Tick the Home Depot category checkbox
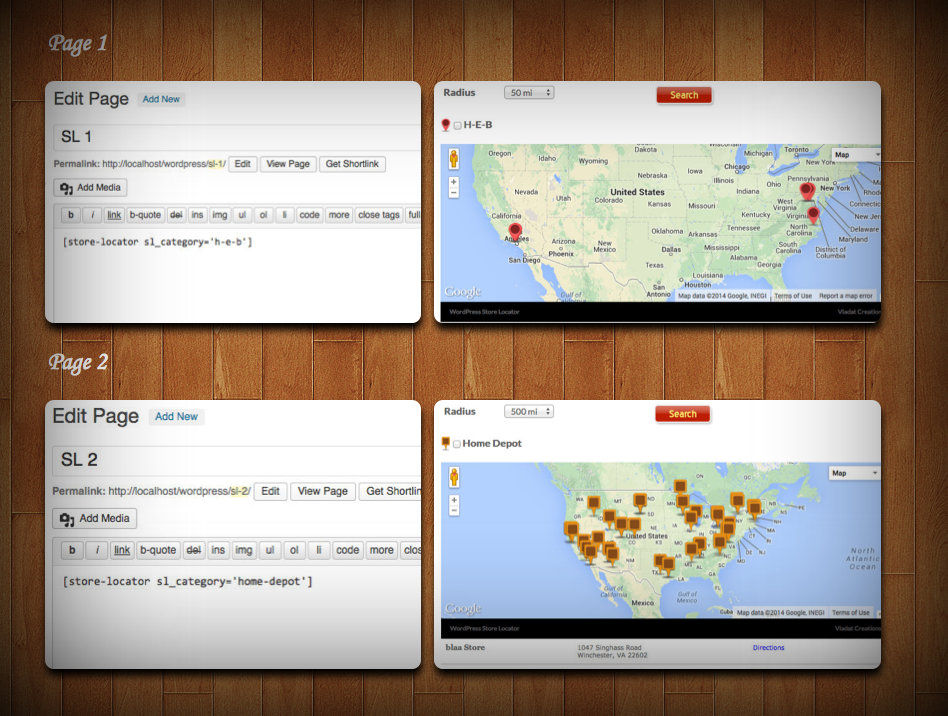The width and height of the screenshot is (948, 716). [457, 444]
